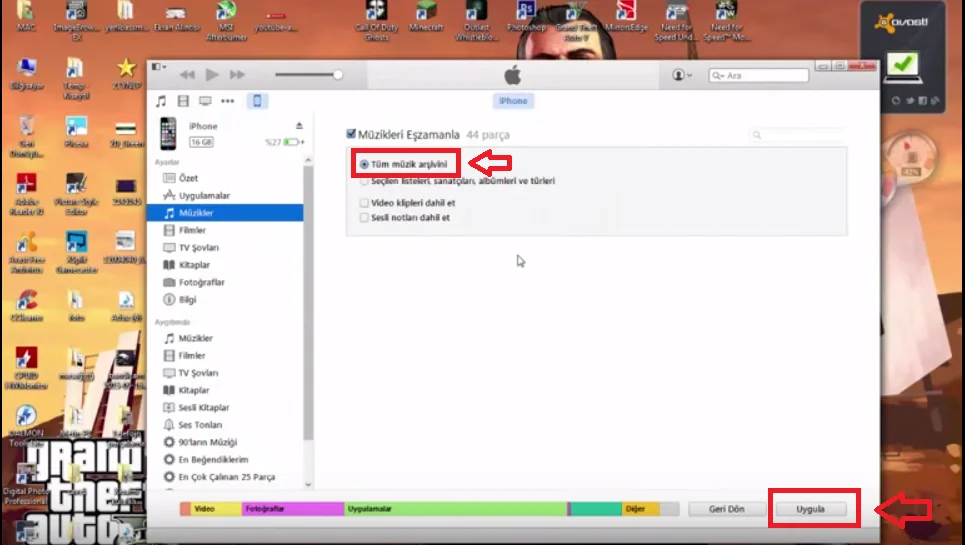Click the Ara search field

click(758, 76)
